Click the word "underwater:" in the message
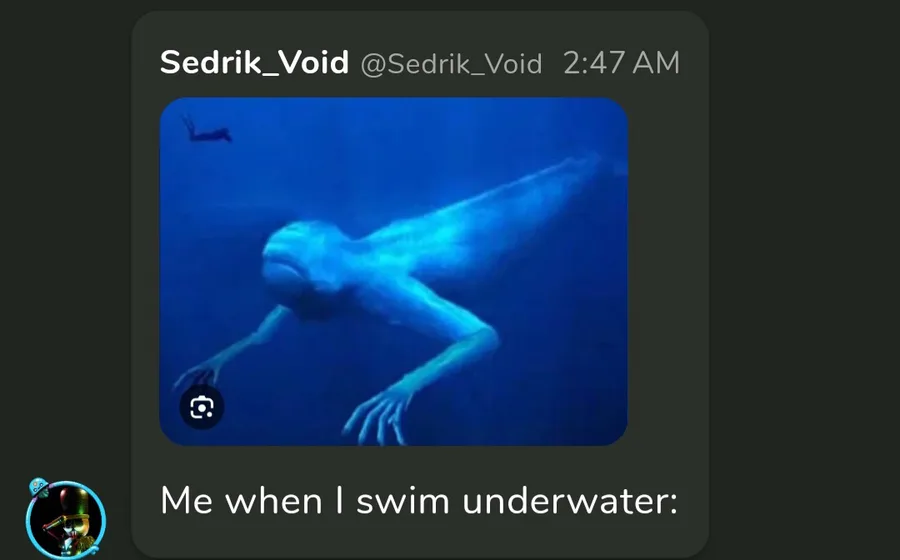Screen dimensions: 900x560 [x=570, y=500]
